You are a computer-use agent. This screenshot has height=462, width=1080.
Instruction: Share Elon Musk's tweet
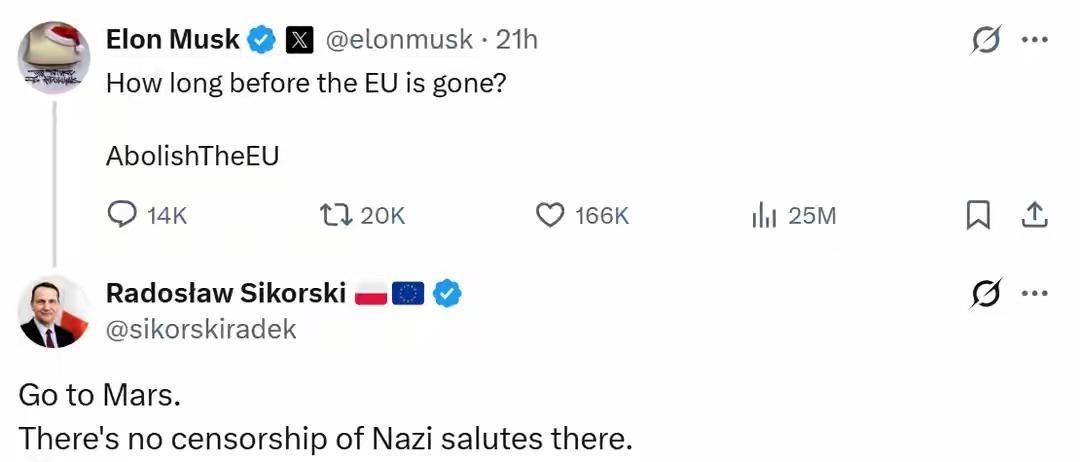pos(1034,215)
